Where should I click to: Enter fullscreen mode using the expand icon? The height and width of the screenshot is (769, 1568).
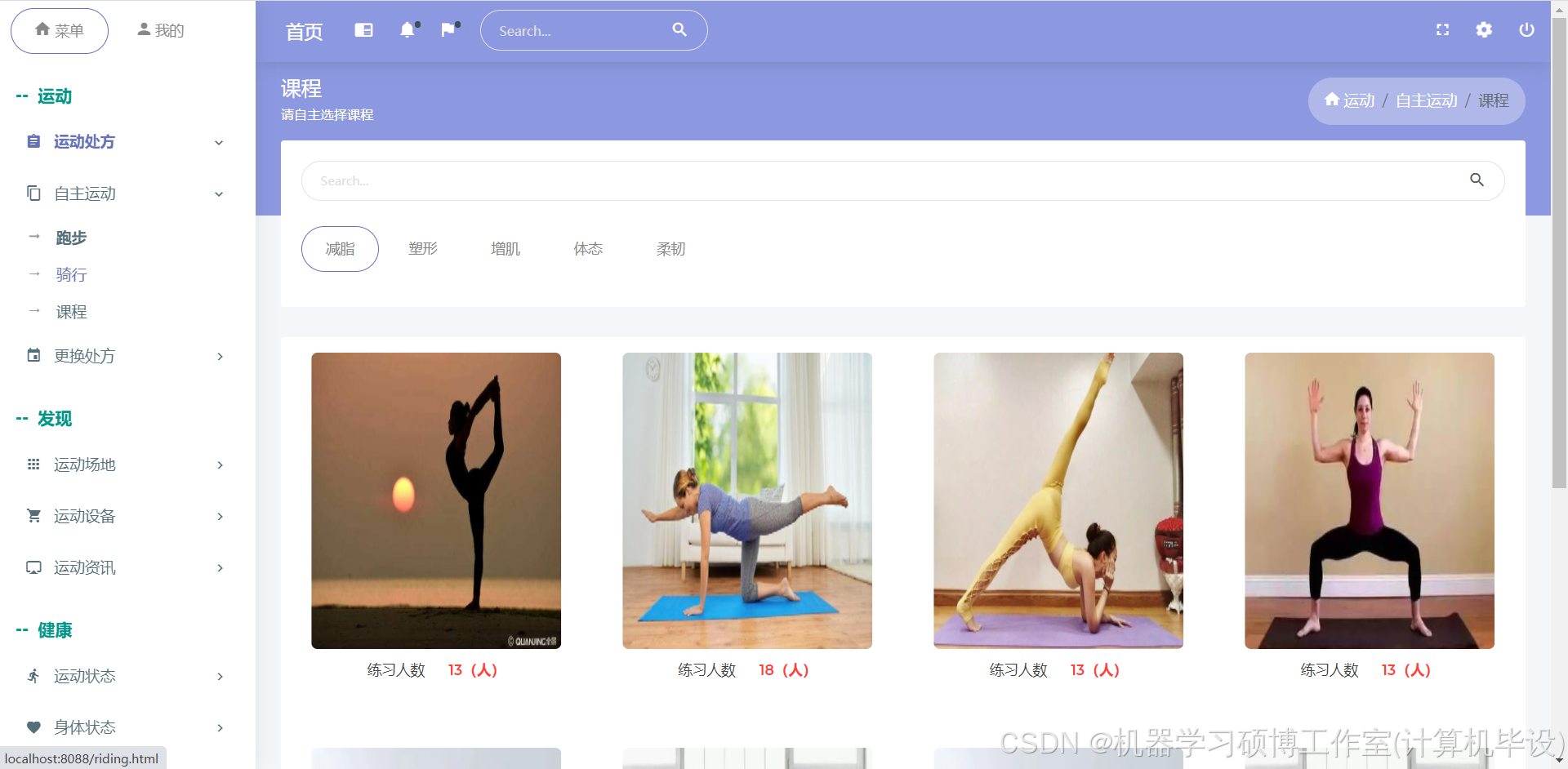(1442, 30)
